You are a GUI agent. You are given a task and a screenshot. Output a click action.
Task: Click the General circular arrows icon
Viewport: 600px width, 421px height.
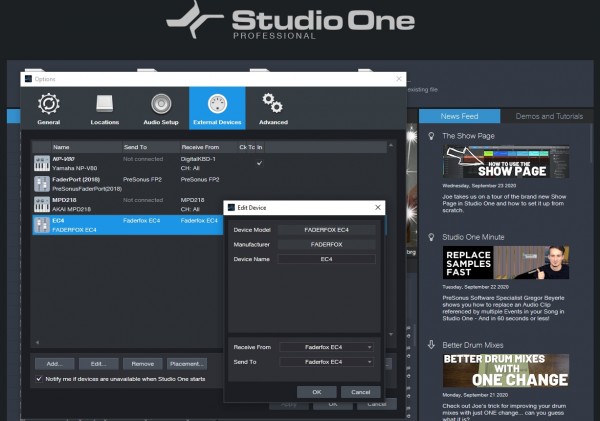tap(49, 103)
